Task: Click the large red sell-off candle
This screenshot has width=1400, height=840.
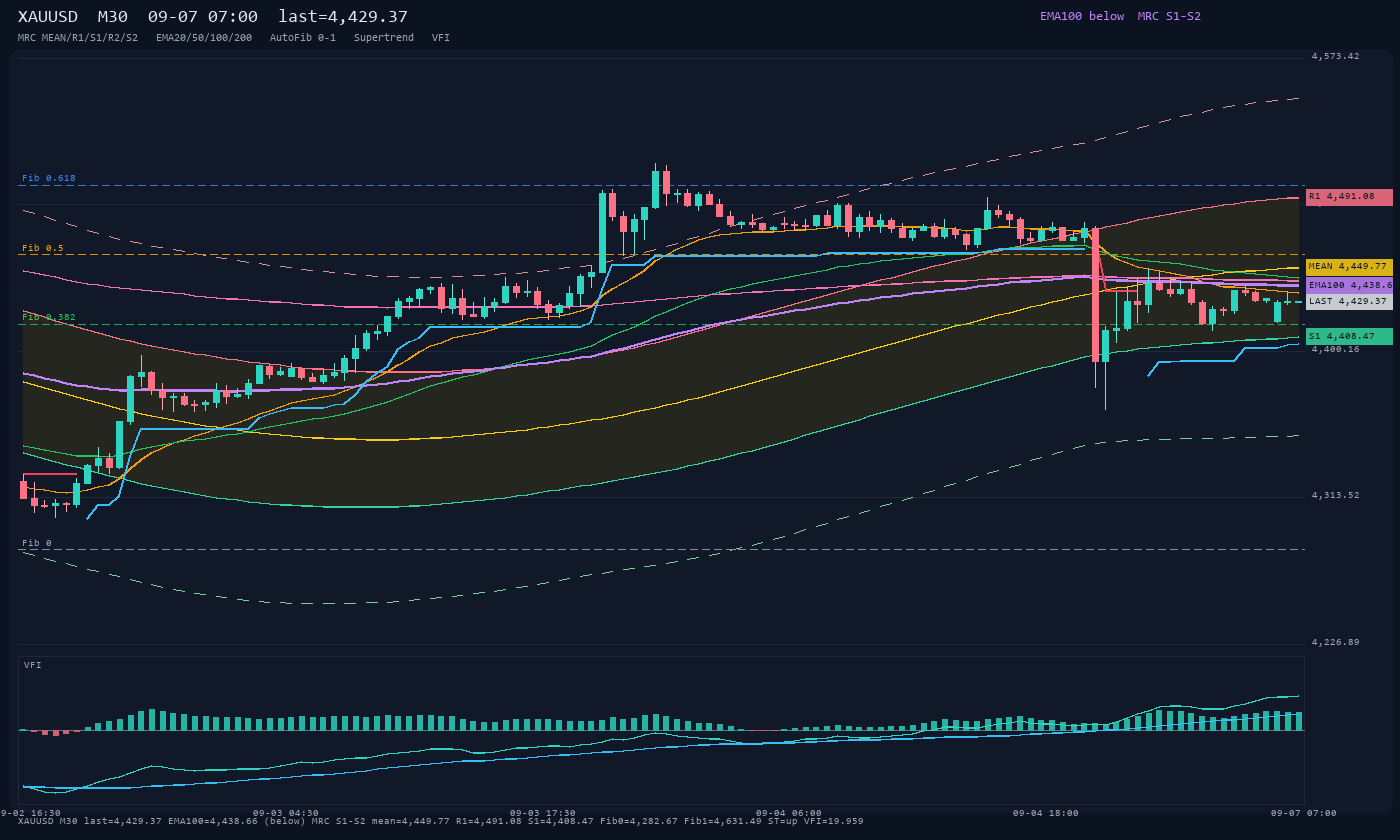Action: point(1096,294)
